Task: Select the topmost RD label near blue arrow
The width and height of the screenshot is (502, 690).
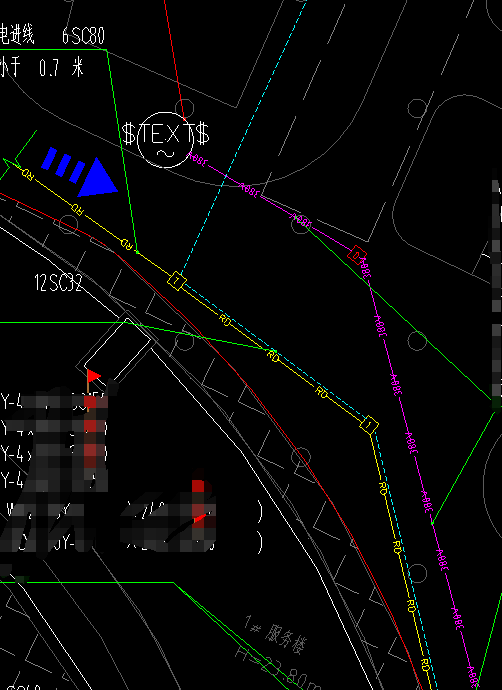Action: click(x=27, y=173)
